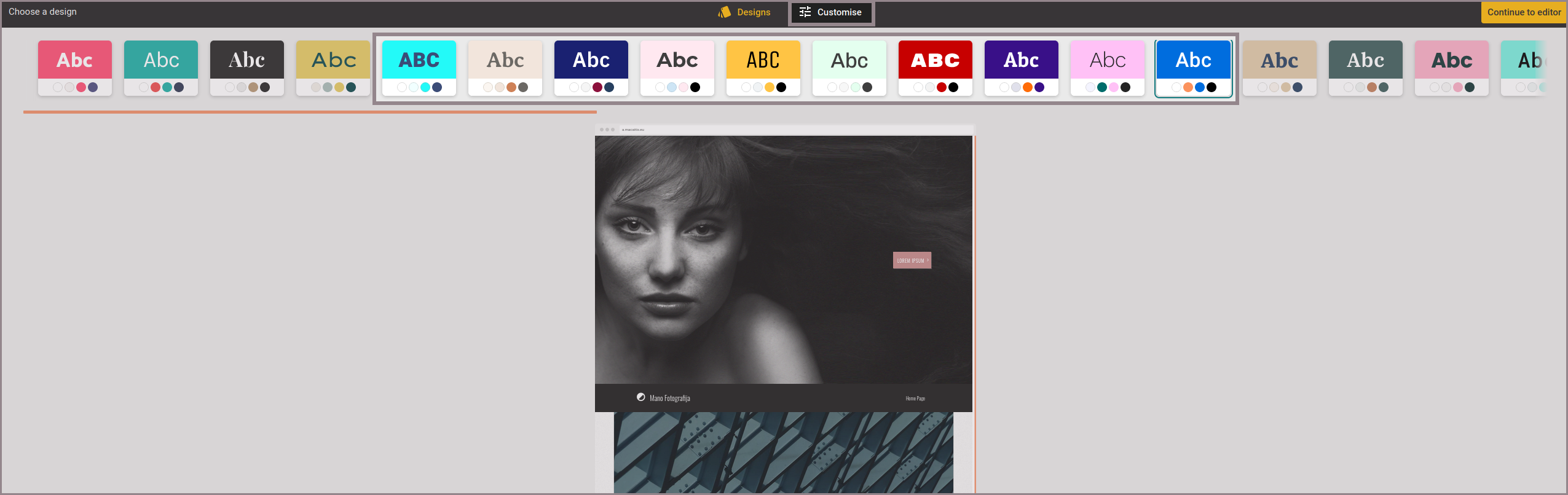Click the LOREM IPSUM button in preview
1568x495 pixels.
coord(912,260)
